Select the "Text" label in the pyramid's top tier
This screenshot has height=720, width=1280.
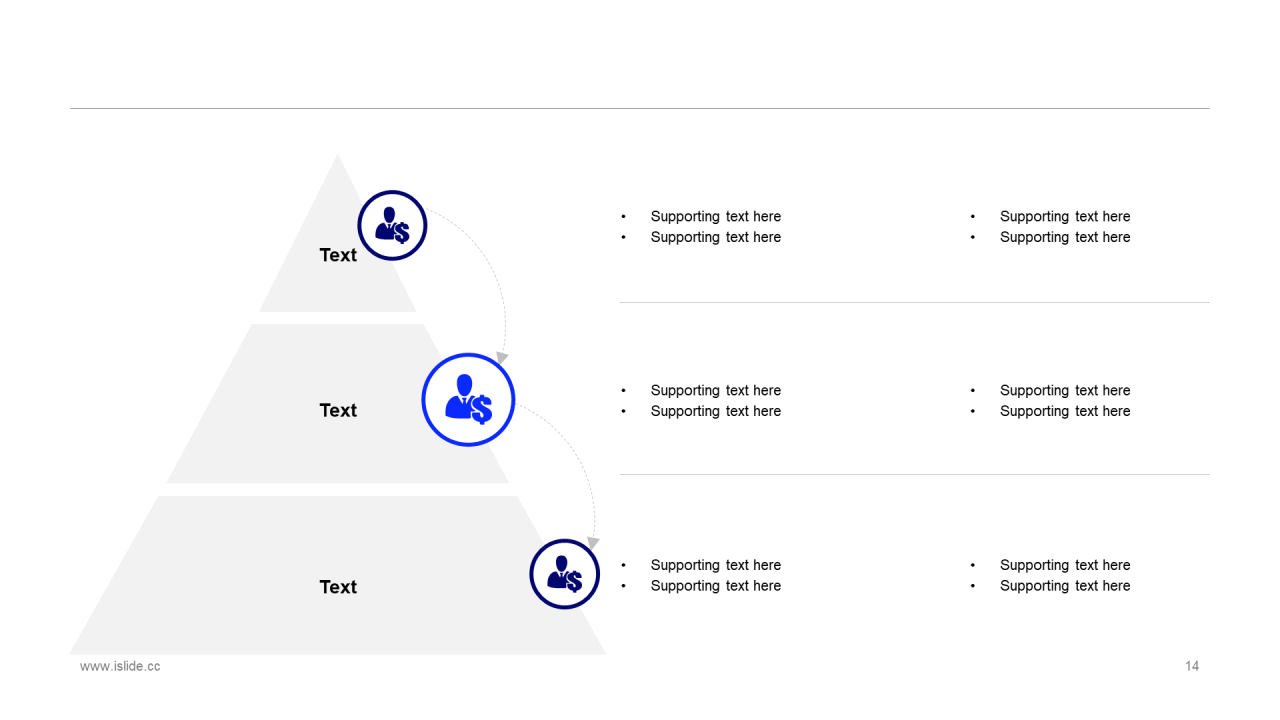(338, 255)
